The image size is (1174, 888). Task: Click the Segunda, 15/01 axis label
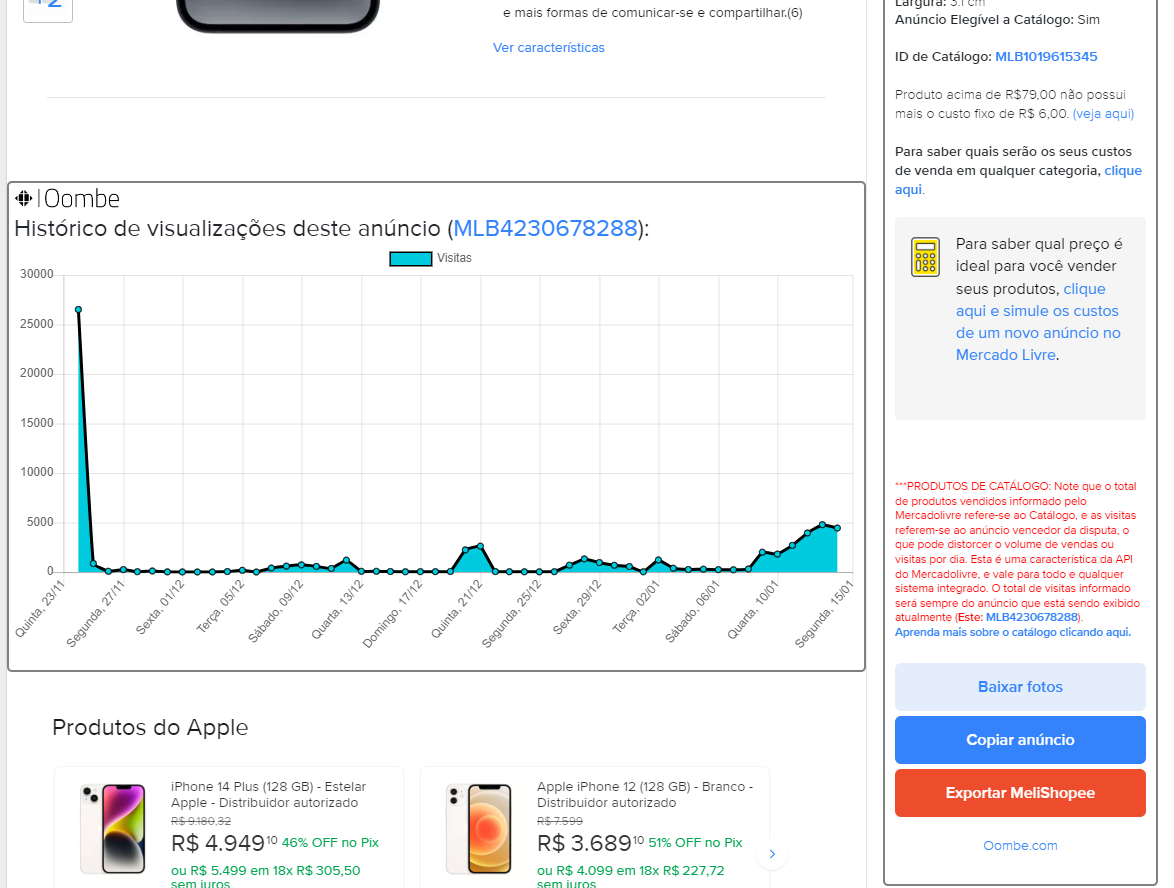(823, 613)
